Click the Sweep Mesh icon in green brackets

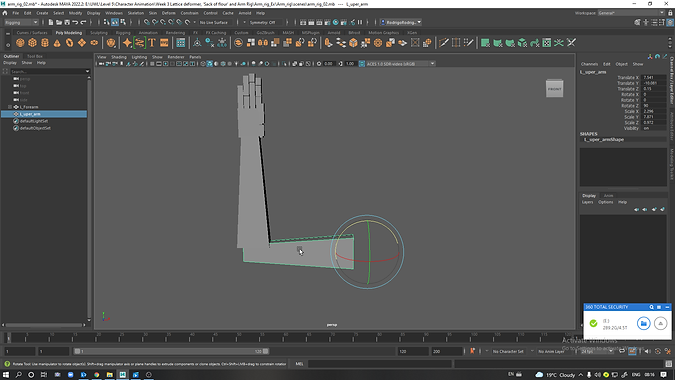(139, 43)
